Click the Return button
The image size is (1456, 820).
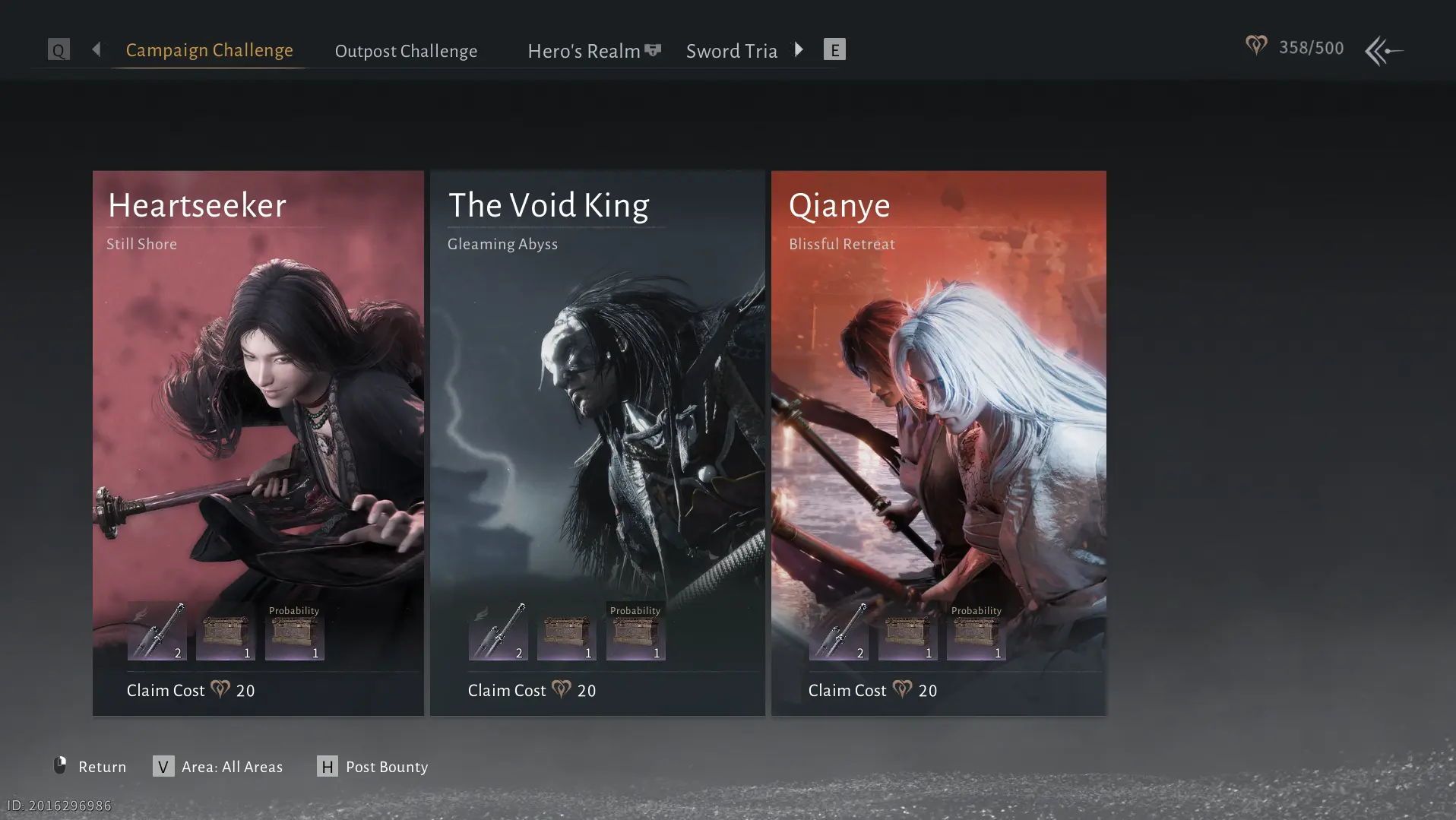pos(90,767)
